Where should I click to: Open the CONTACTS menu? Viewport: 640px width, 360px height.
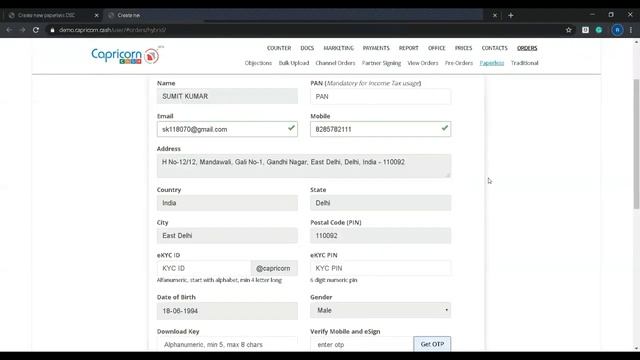click(x=494, y=48)
